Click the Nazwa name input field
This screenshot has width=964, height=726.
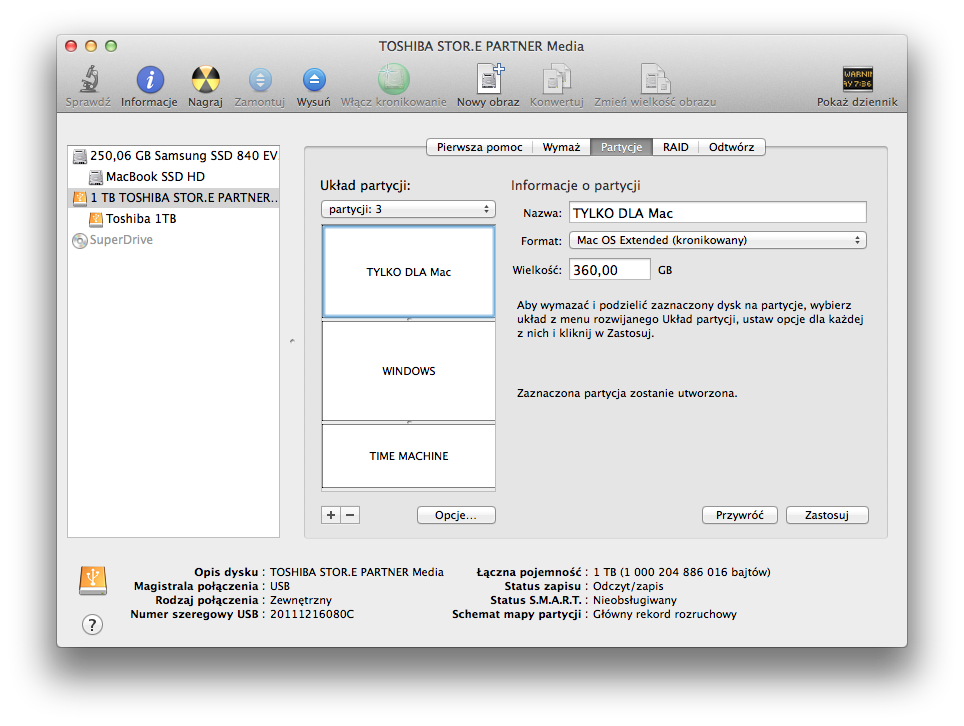tap(717, 213)
